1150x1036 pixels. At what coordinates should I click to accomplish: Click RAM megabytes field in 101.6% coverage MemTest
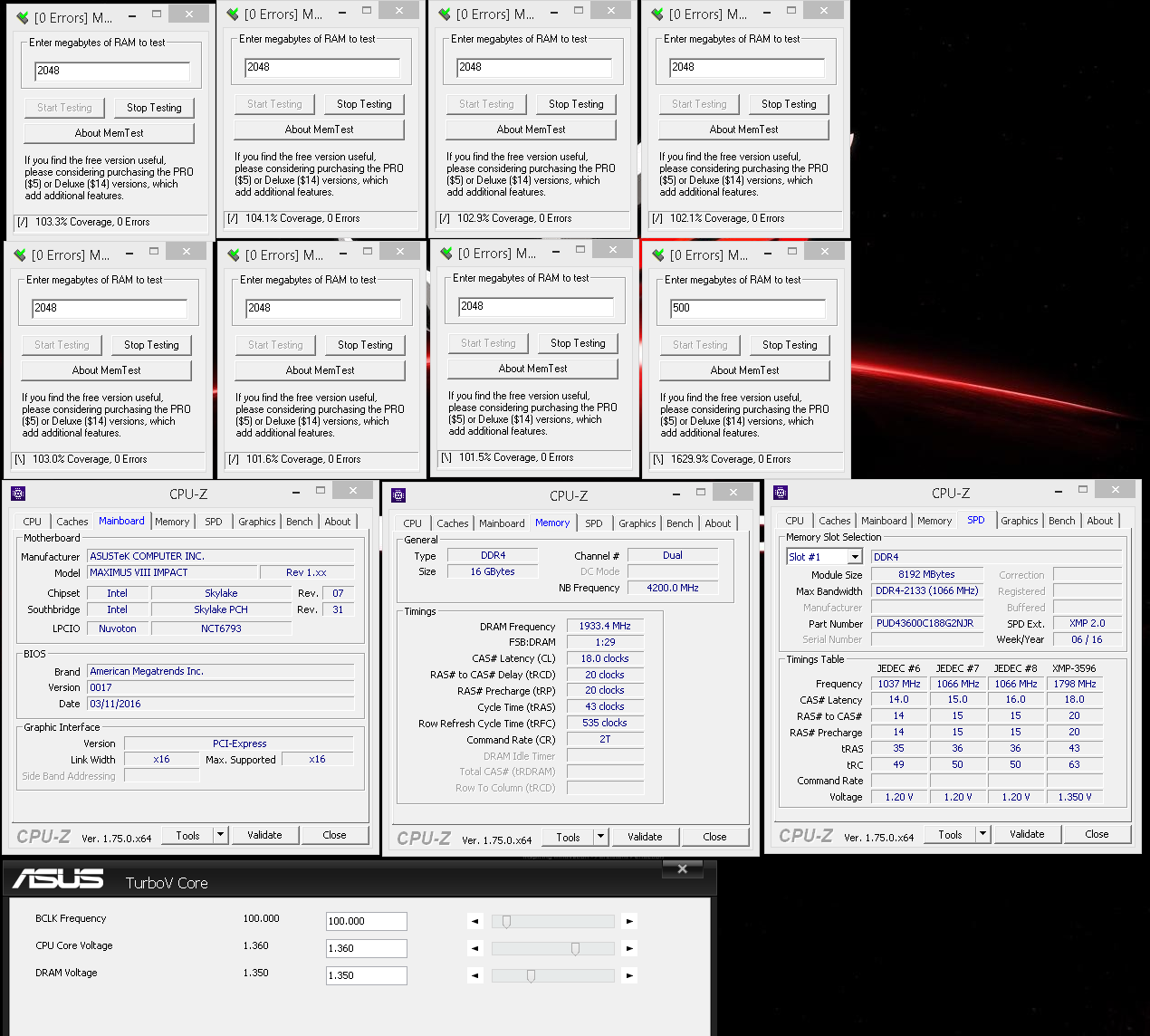(323, 308)
